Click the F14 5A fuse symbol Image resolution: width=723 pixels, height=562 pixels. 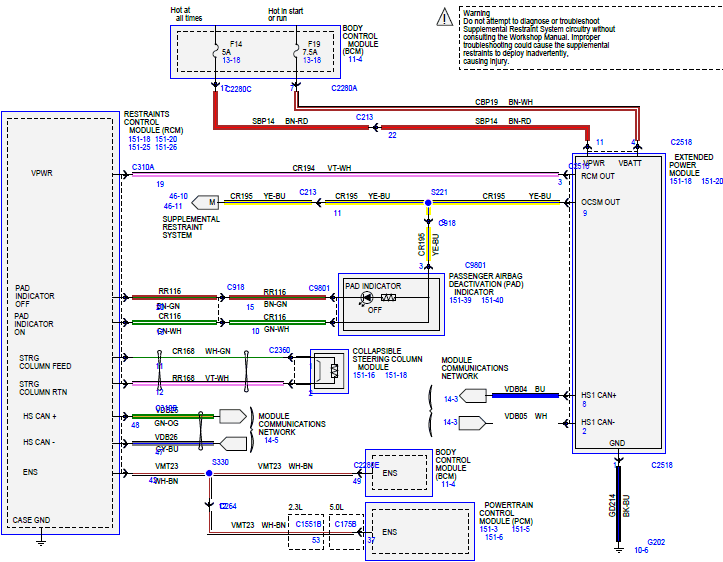click(x=215, y=52)
